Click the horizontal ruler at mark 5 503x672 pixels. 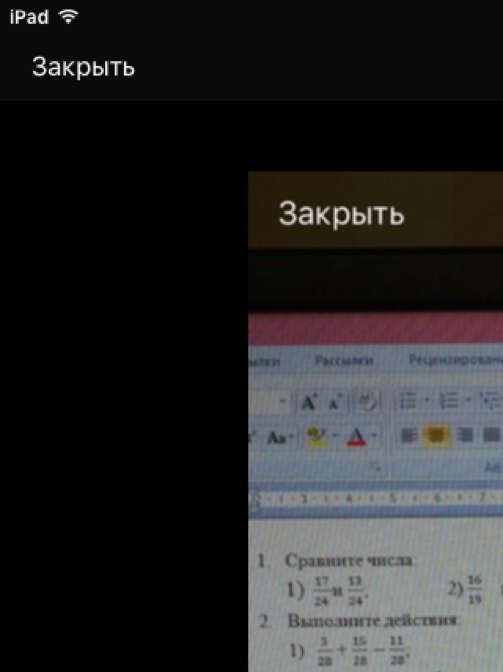coord(394,498)
